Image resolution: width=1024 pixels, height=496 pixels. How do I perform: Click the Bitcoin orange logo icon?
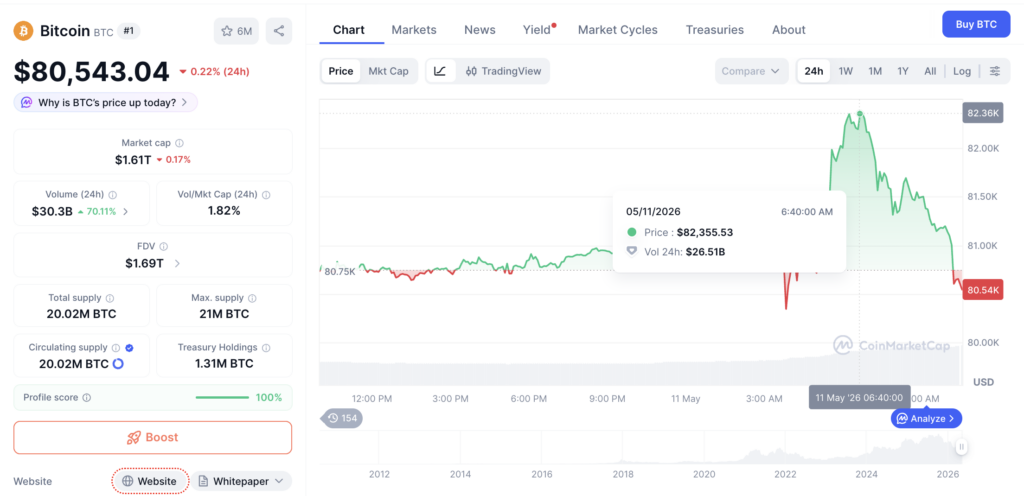pyautogui.click(x=24, y=31)
